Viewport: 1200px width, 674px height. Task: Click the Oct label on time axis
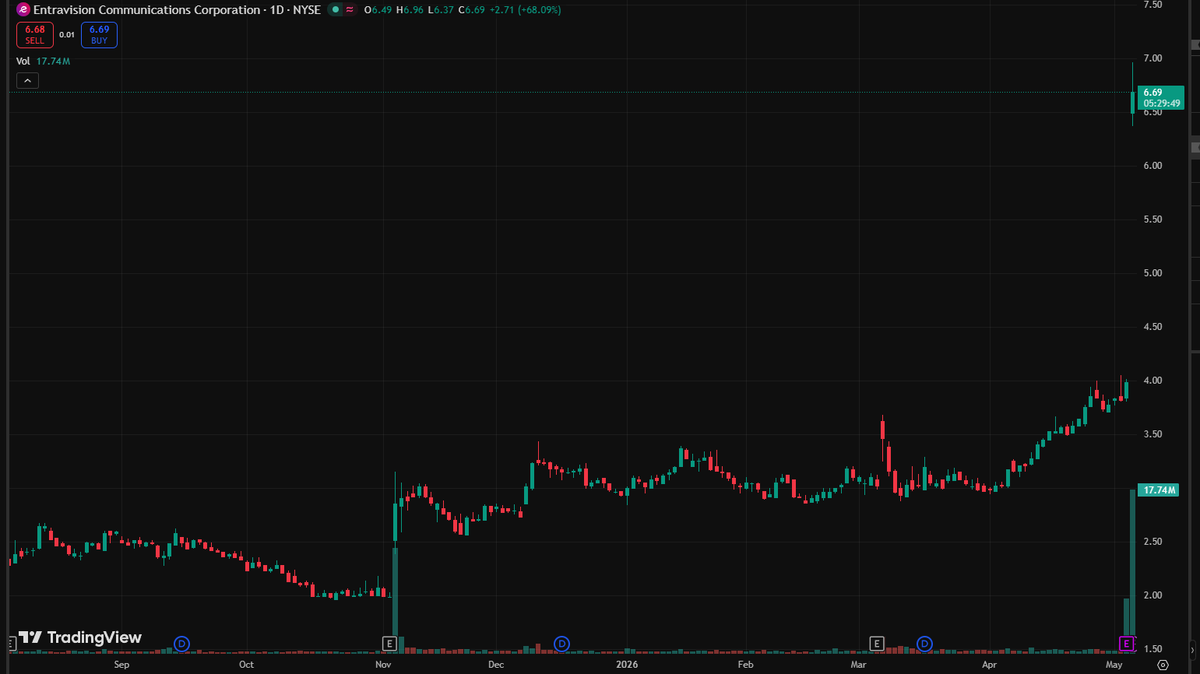tap(247, 664)
